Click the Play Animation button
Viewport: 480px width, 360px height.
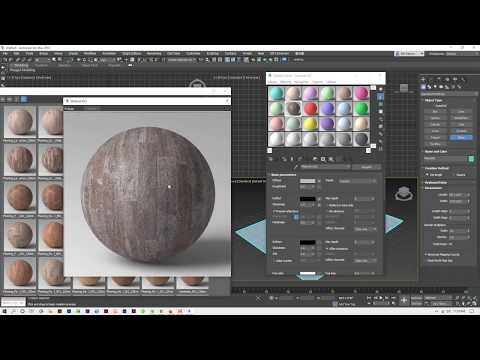[x=380, y=298]
